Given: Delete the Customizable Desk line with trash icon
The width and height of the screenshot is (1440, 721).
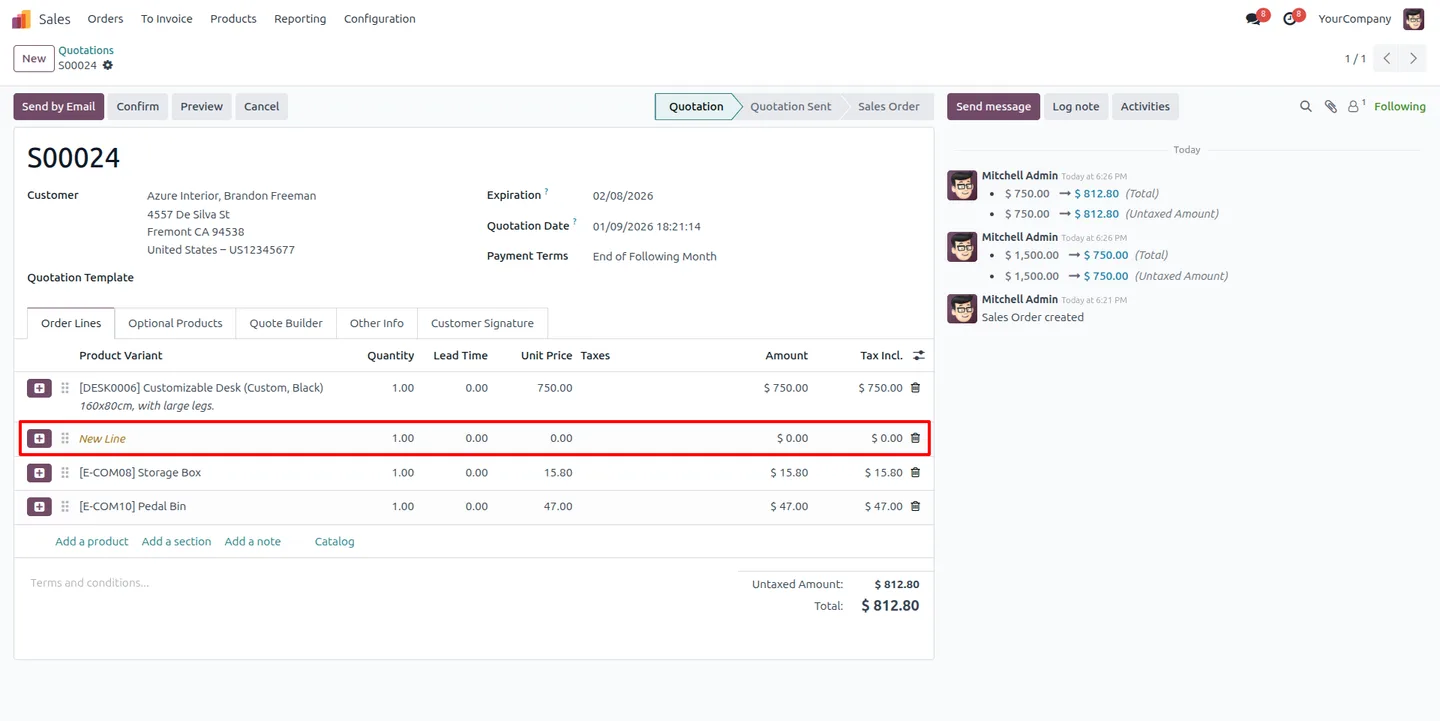Looking at the screenshot, I should (x=915, y=388).
